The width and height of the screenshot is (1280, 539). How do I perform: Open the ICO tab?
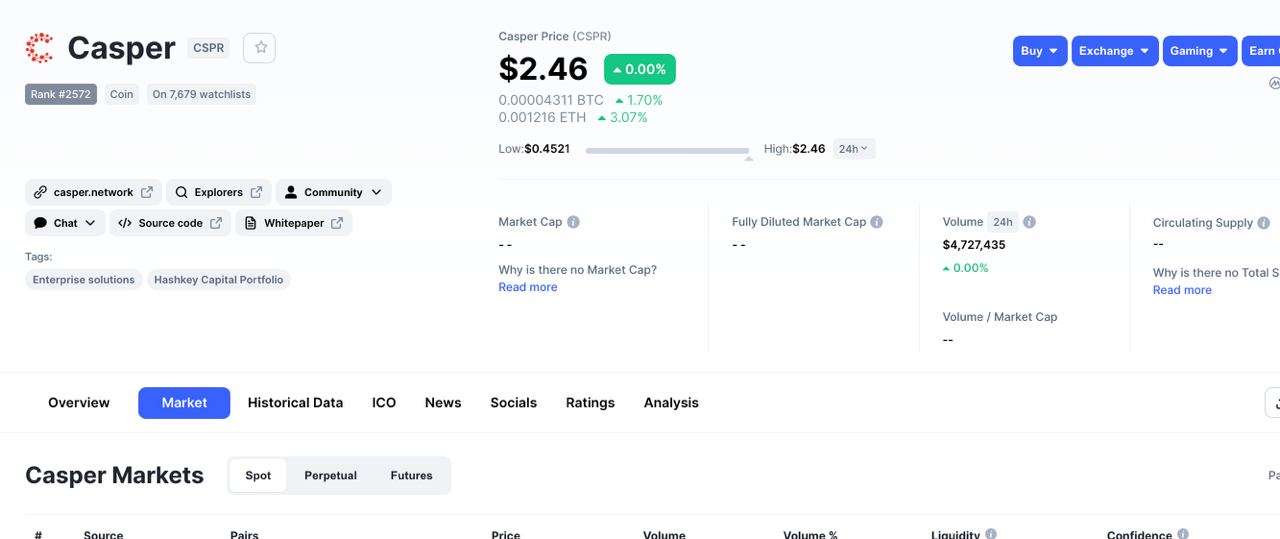[x=384, y=403]
